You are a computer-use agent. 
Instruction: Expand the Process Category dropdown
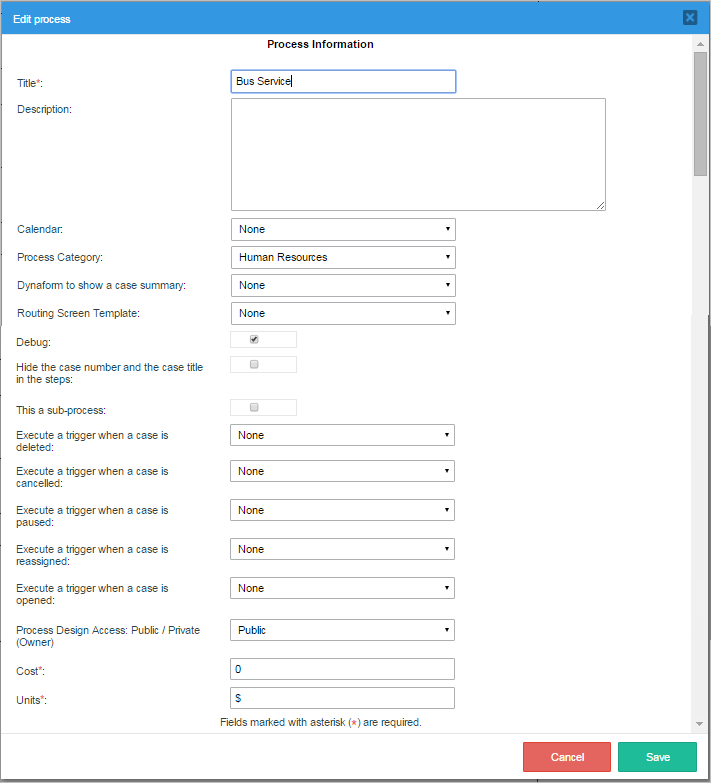tap(343, 257)
